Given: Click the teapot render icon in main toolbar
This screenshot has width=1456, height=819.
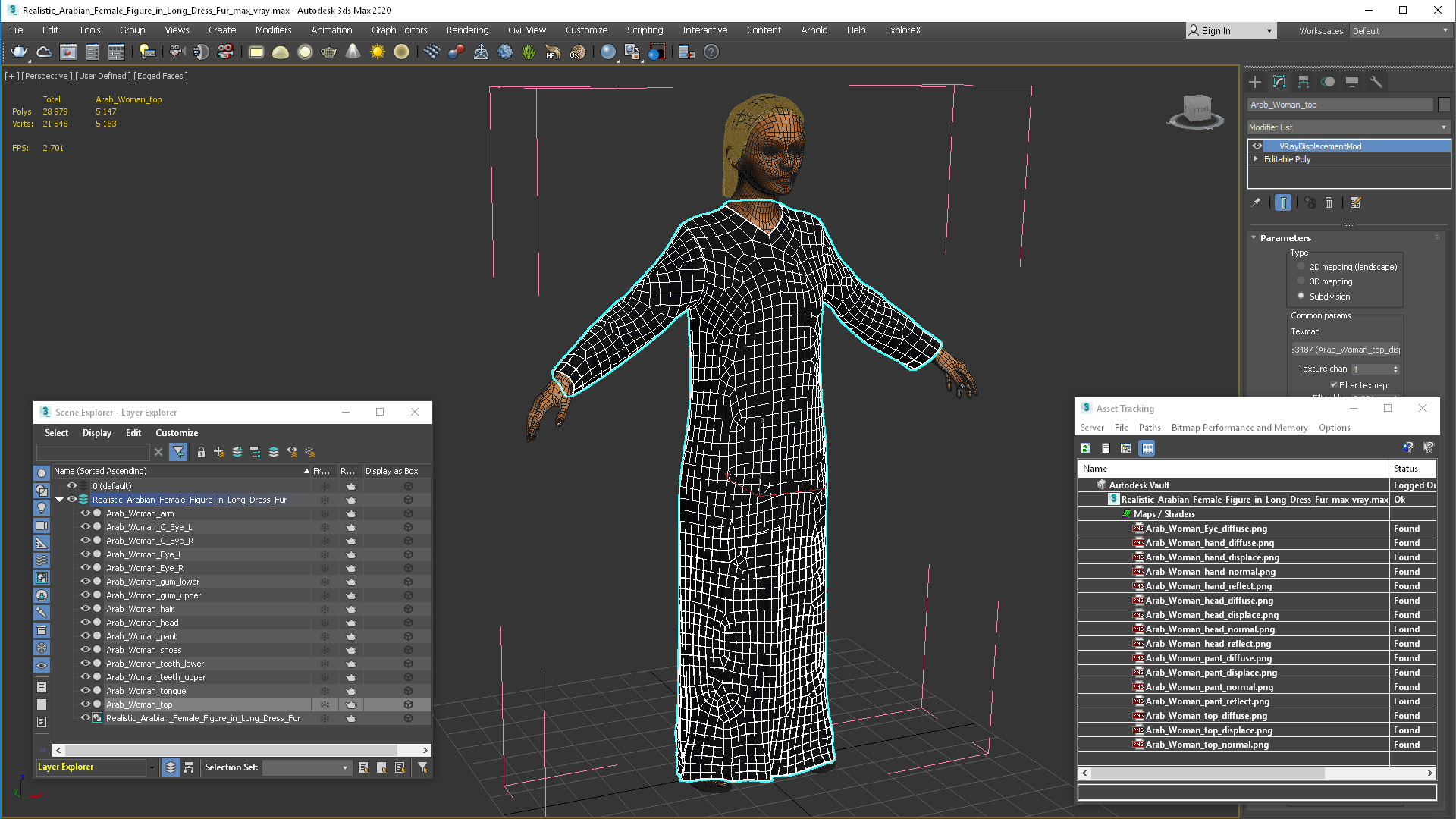Looking at the screenshot, I should [x=19, y=52].
